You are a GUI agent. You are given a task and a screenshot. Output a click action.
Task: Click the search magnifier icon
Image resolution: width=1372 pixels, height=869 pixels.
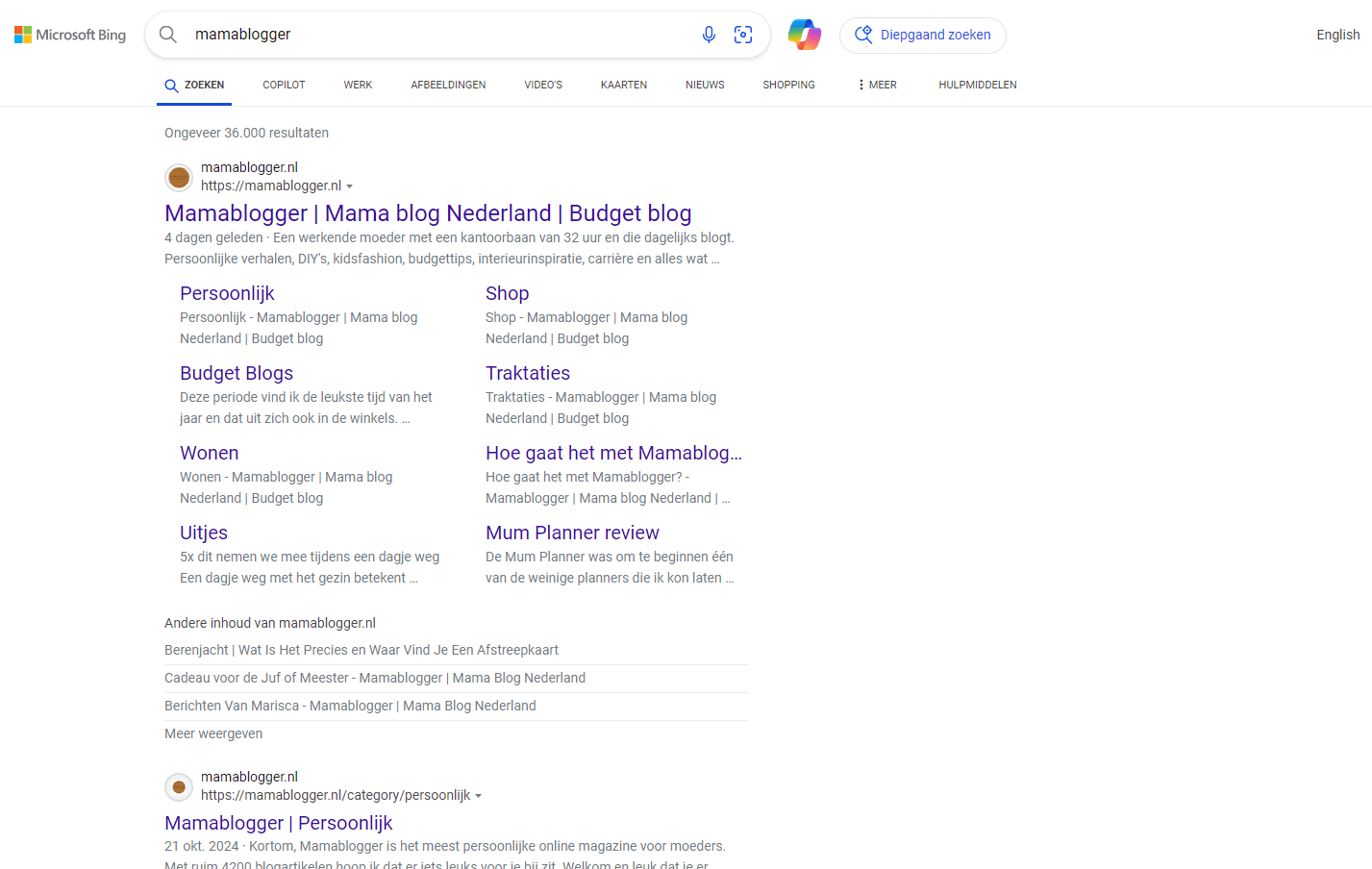tap(168, 35)
